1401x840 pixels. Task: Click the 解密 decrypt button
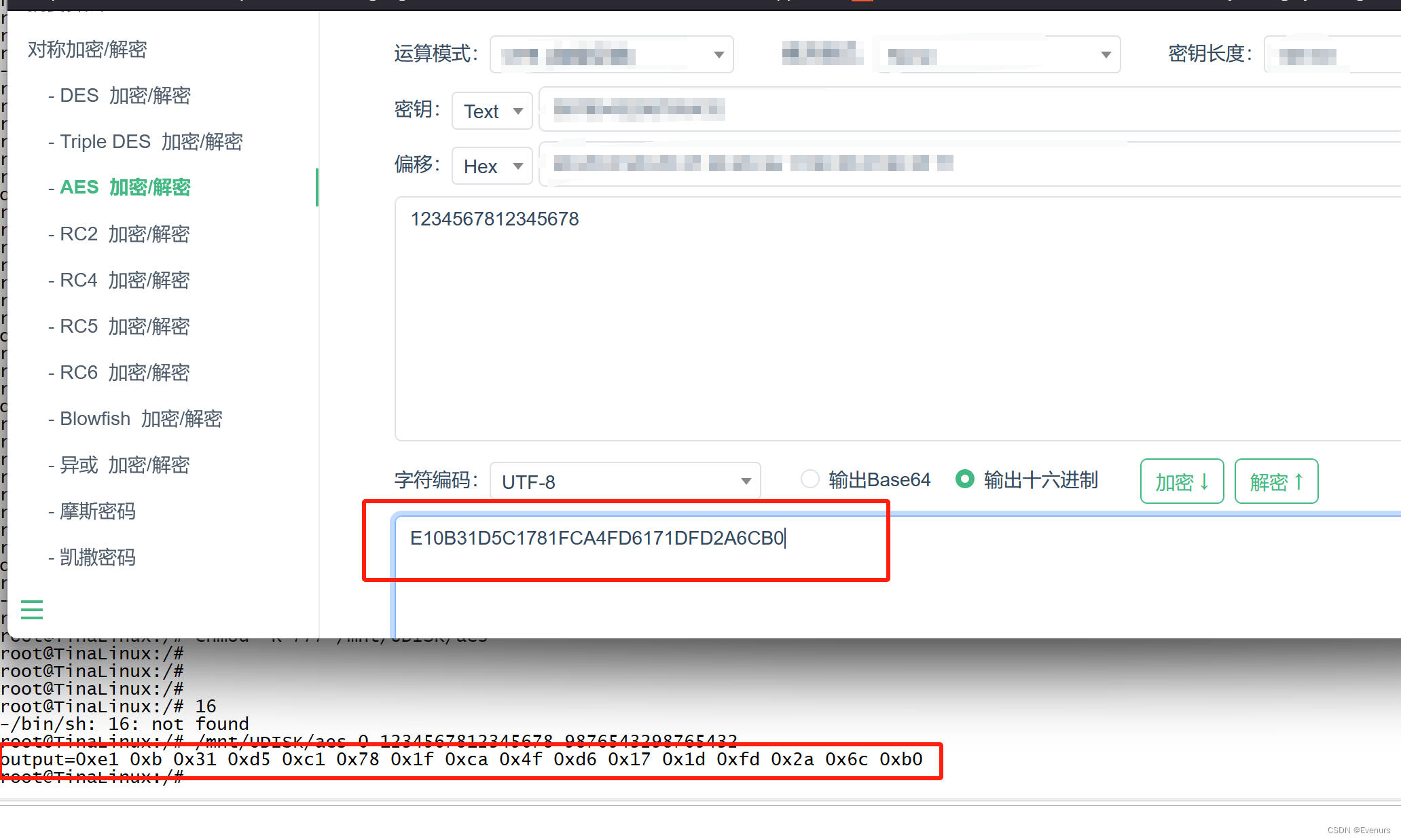pyautogui.click(x=1276, y=480)
